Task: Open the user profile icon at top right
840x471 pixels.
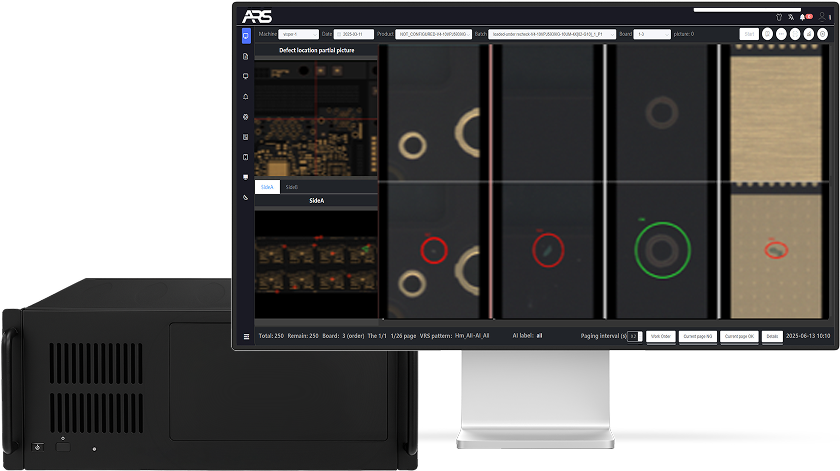Action: pyautogui.click(x=822, y=17)
